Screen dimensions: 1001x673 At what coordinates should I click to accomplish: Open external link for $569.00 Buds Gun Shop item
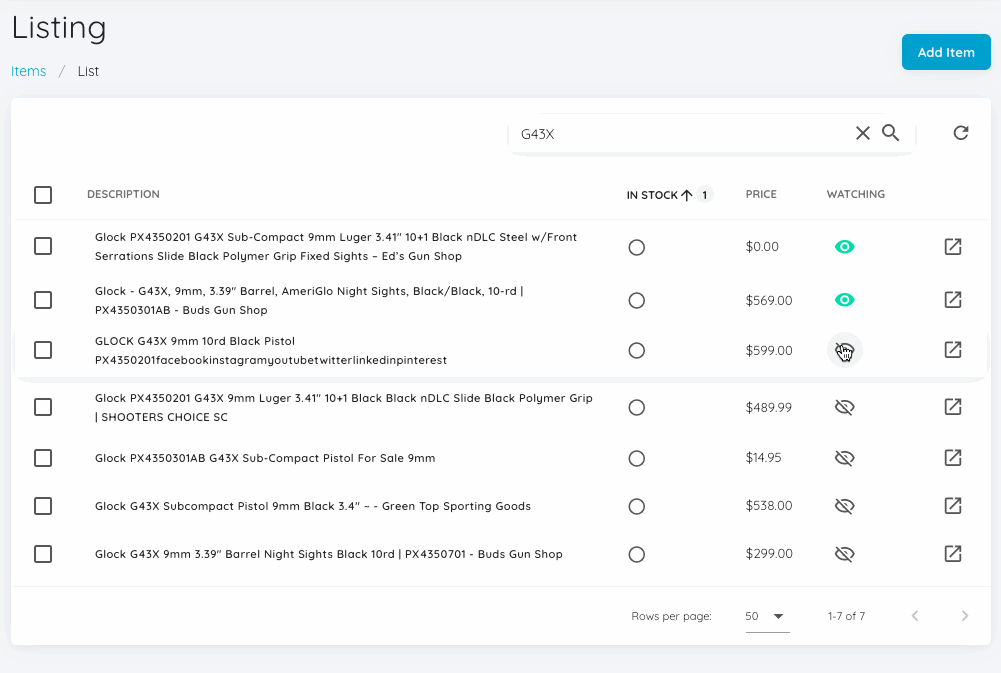click(952, 299)
